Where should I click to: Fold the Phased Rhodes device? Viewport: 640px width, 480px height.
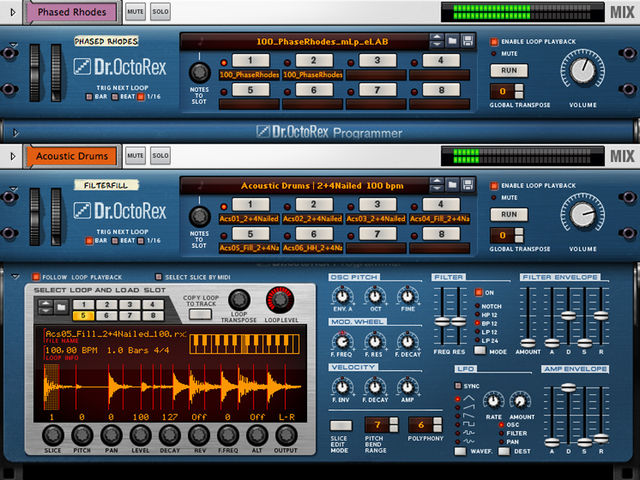click(x=13, y=44)
